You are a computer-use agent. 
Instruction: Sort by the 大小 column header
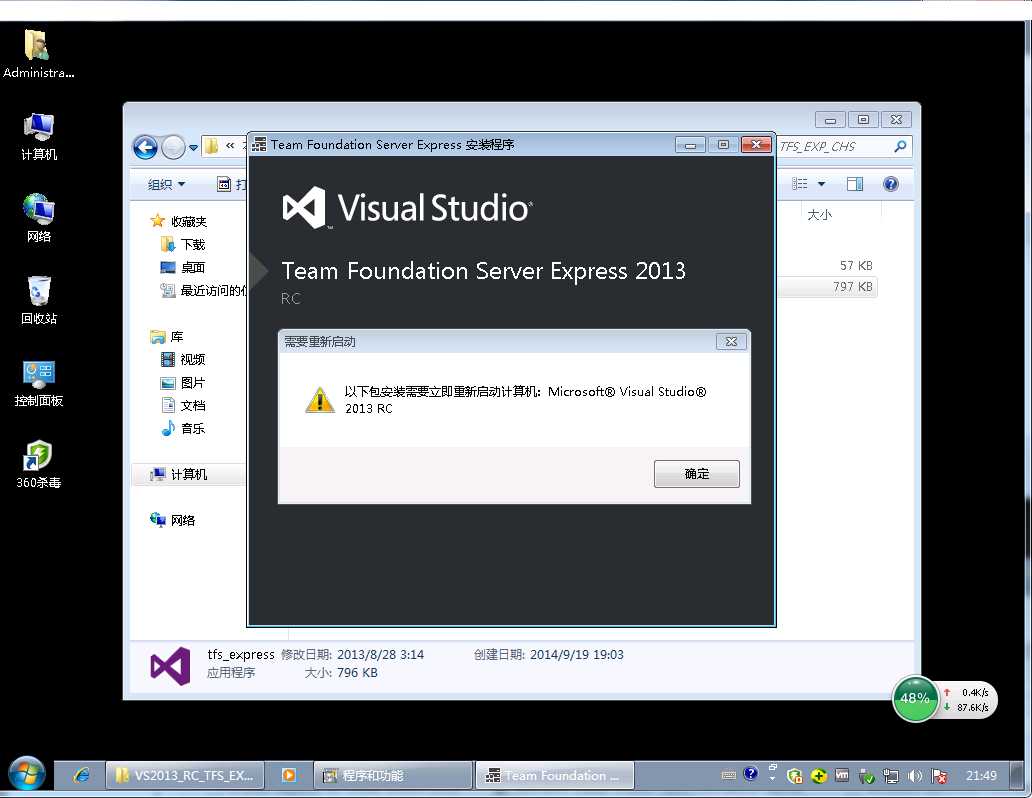(x=819, y=215)
